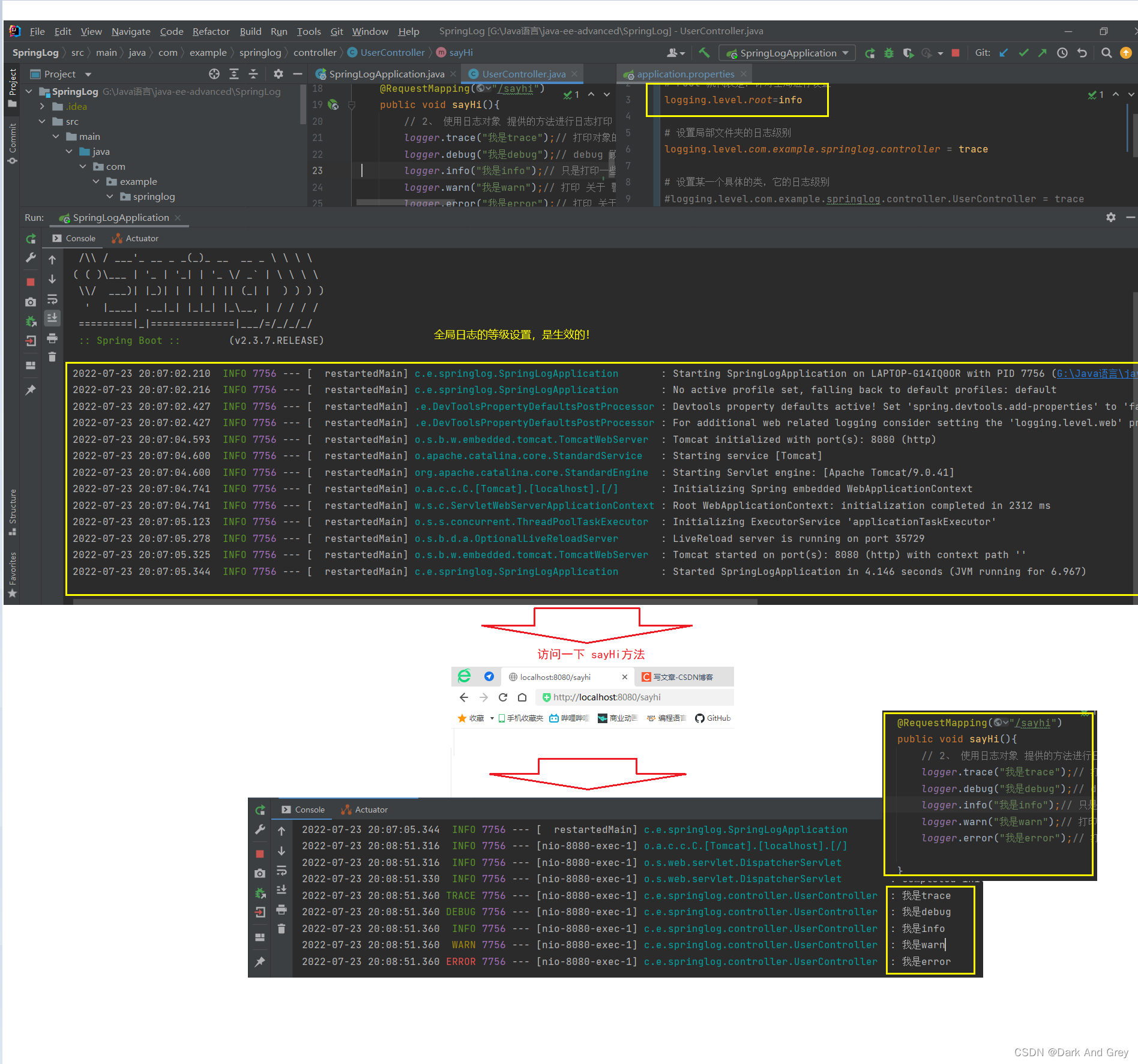Screen dimensions: 1138x1064
Task: Close the UserController.java tab
Action: [574, 74]
